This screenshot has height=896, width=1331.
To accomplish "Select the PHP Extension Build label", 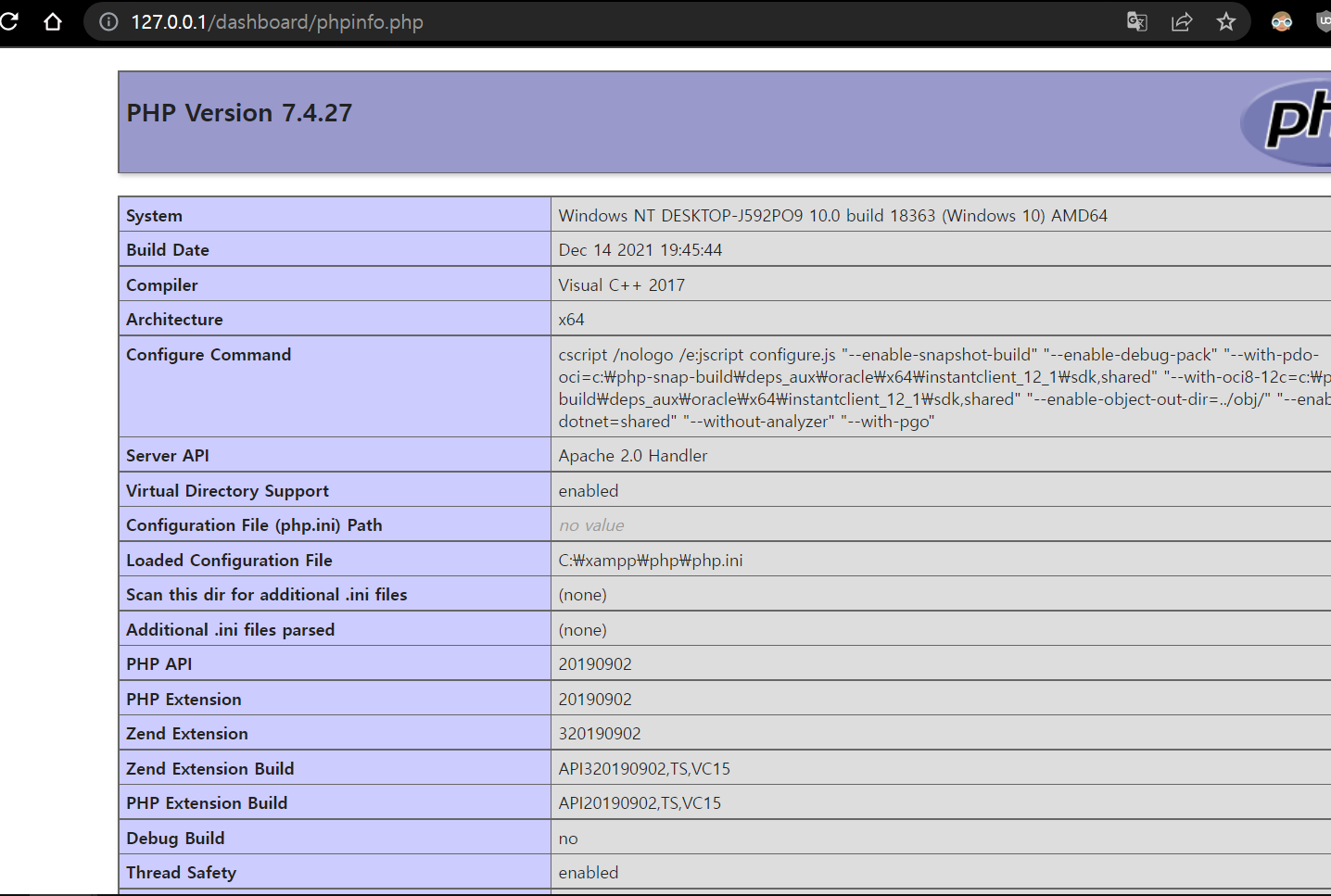I will [x=207, y=803].
